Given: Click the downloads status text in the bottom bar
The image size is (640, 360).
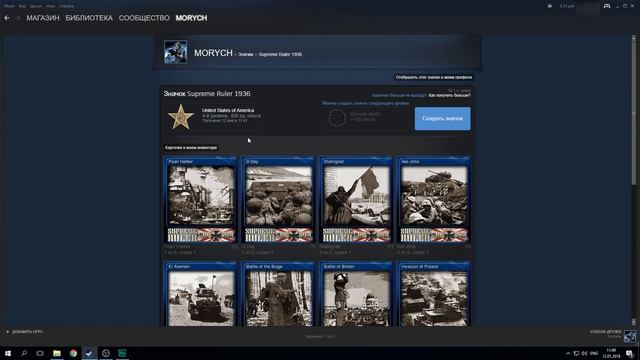Looking at the screenshot, I should pos(320,336).
